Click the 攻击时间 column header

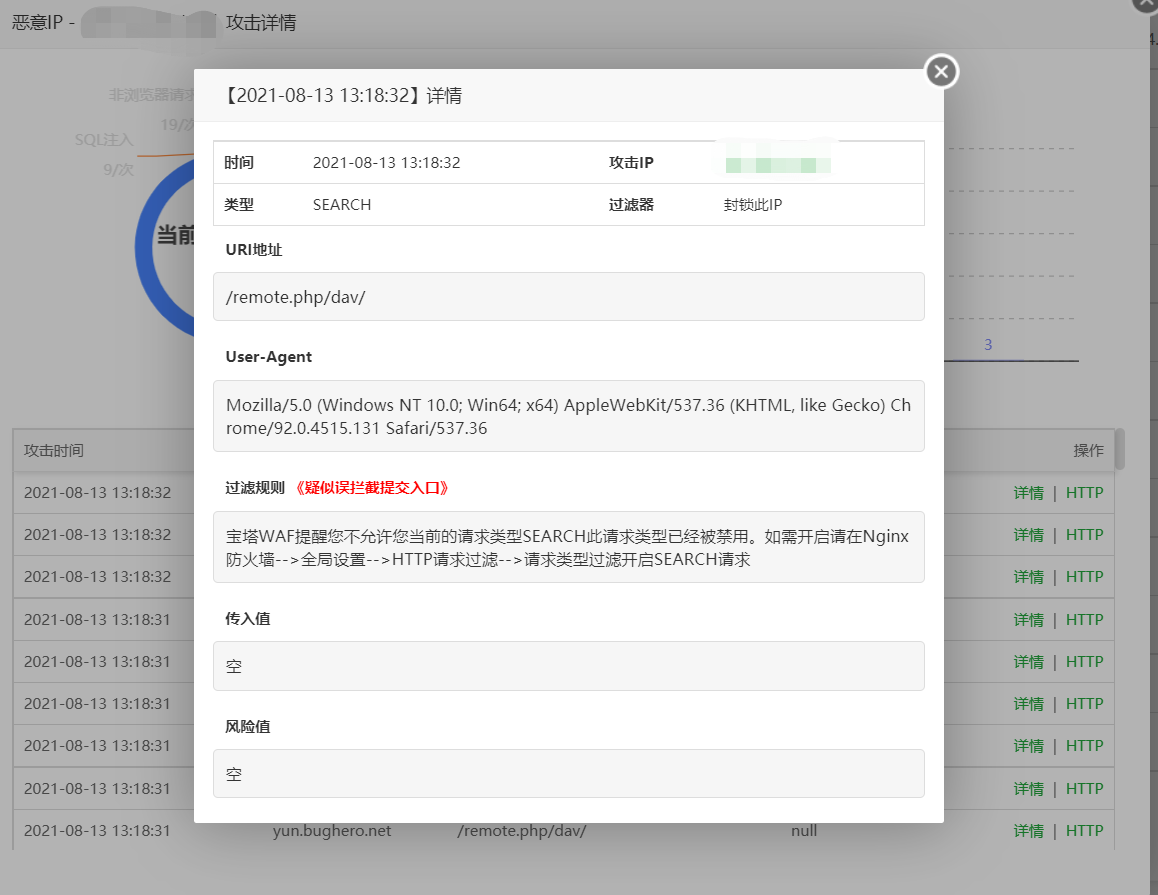tap(54, 451)
